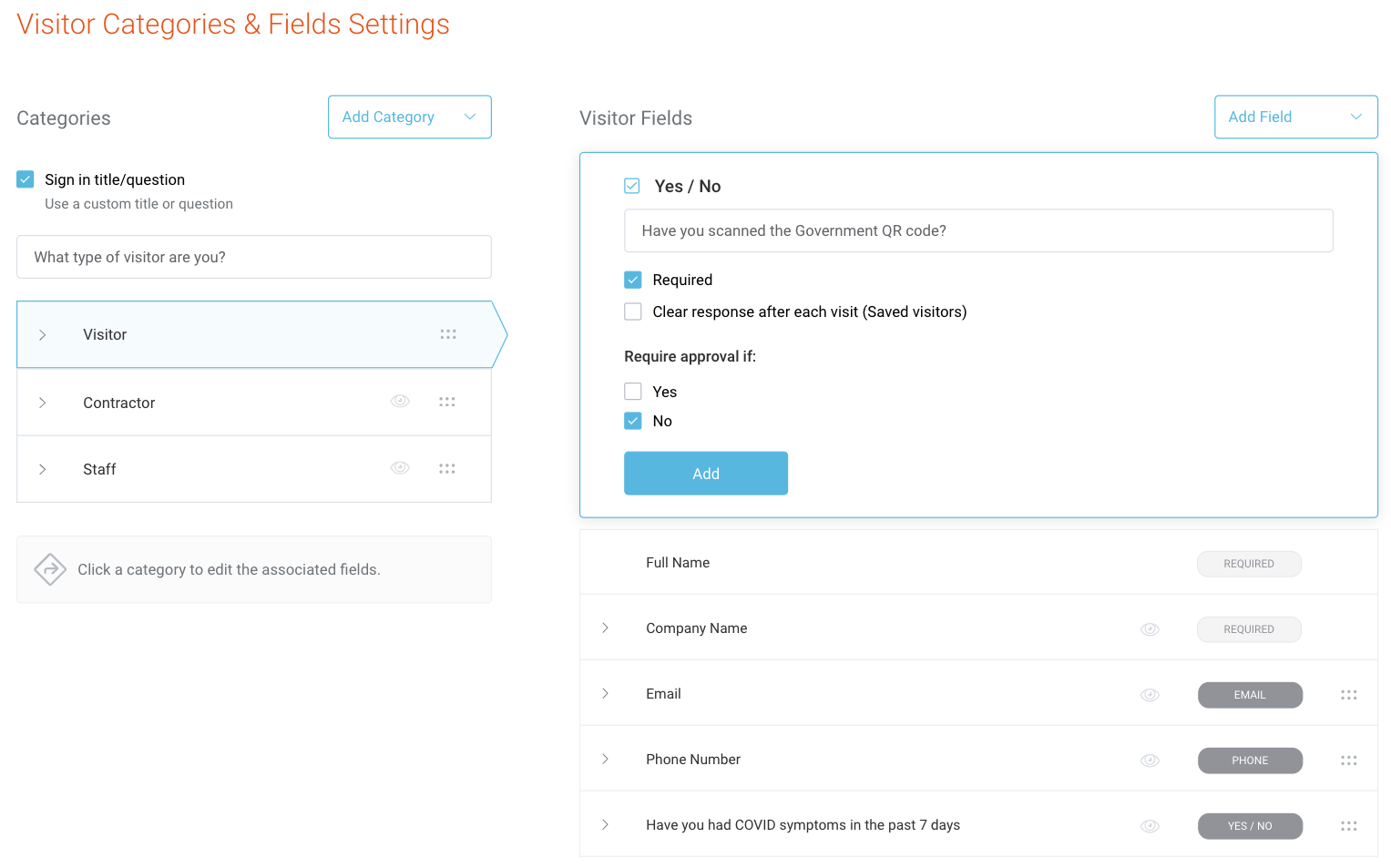Open the Add Field dropdown
Viewport: 1391px width, 868px height.
click(x=1295, y=117)
